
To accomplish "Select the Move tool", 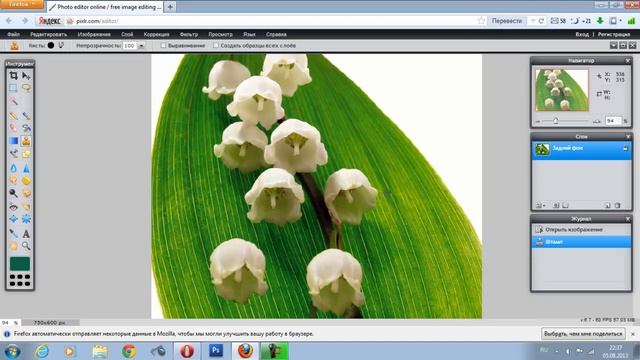I will pyautogui.click(x=26, y=76).
